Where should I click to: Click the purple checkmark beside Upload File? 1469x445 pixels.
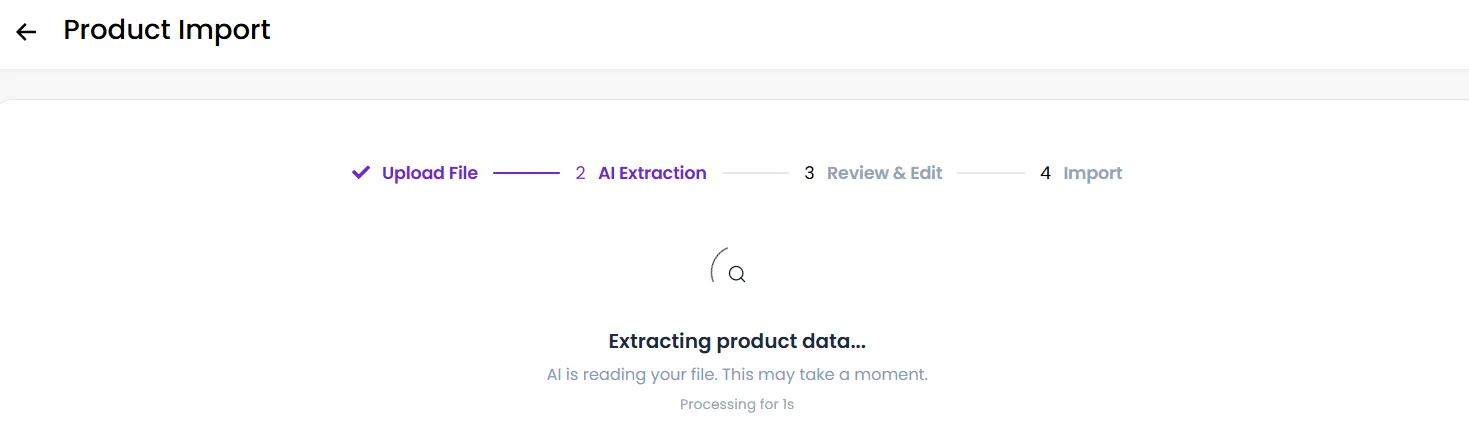(361, 173)
